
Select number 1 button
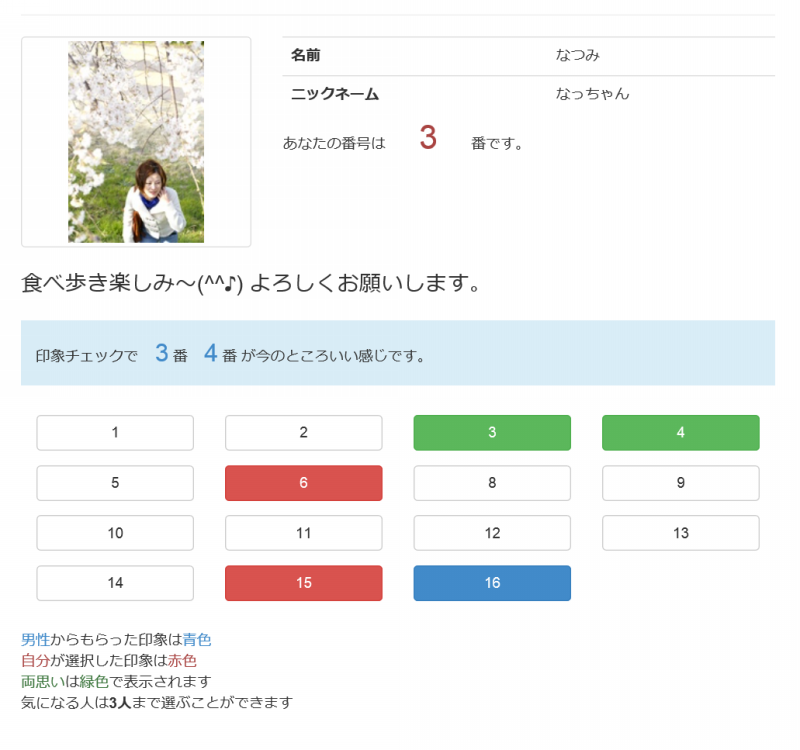click(115, 433)
